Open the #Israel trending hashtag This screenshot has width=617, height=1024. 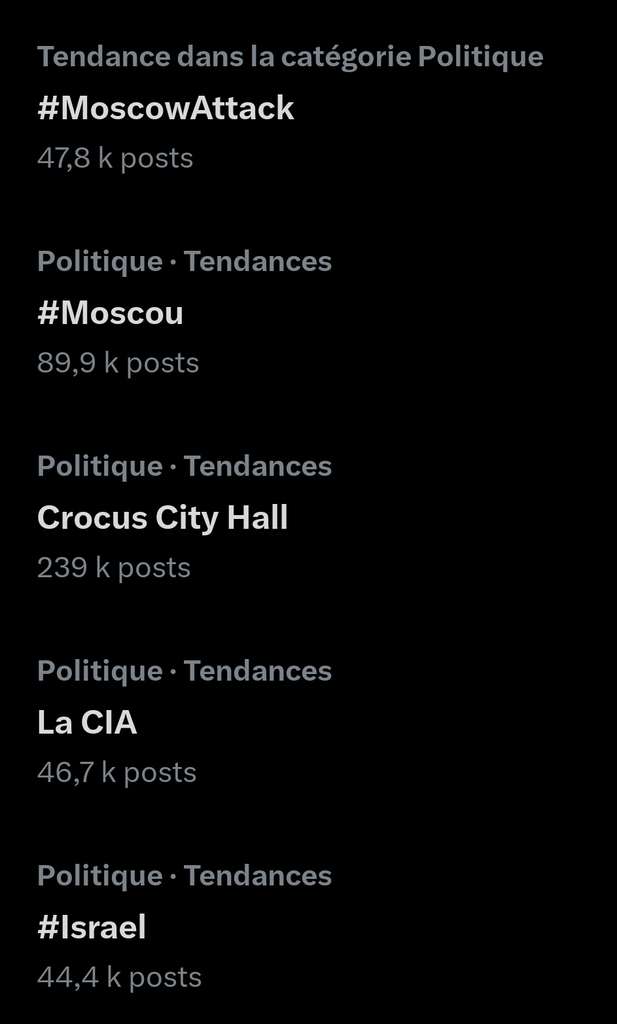point(92,927)
